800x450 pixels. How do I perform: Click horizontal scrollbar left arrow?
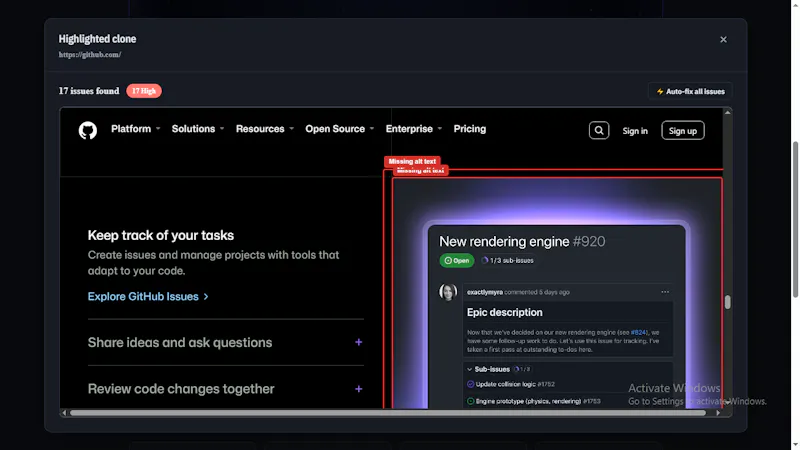(x=64, y=413)
